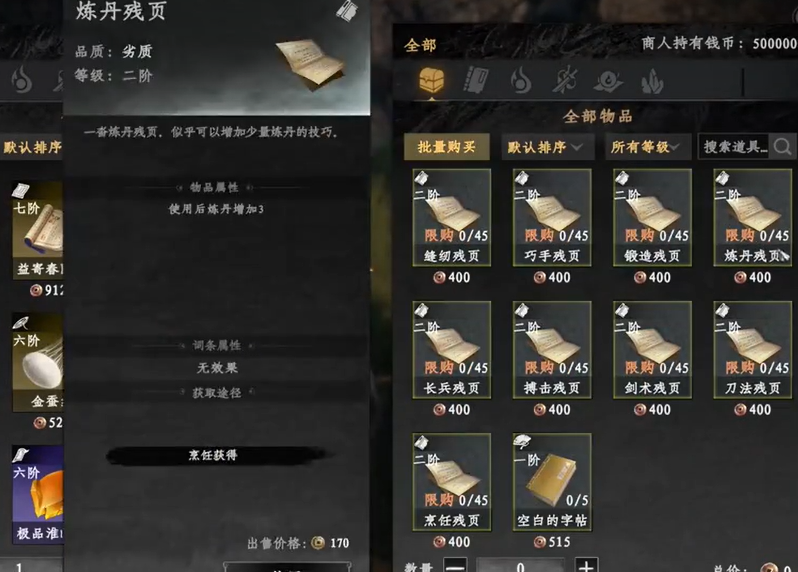Viewport: 798px width, 572px height.
Task: Open the book pages category icon
Action: [476, 80]
